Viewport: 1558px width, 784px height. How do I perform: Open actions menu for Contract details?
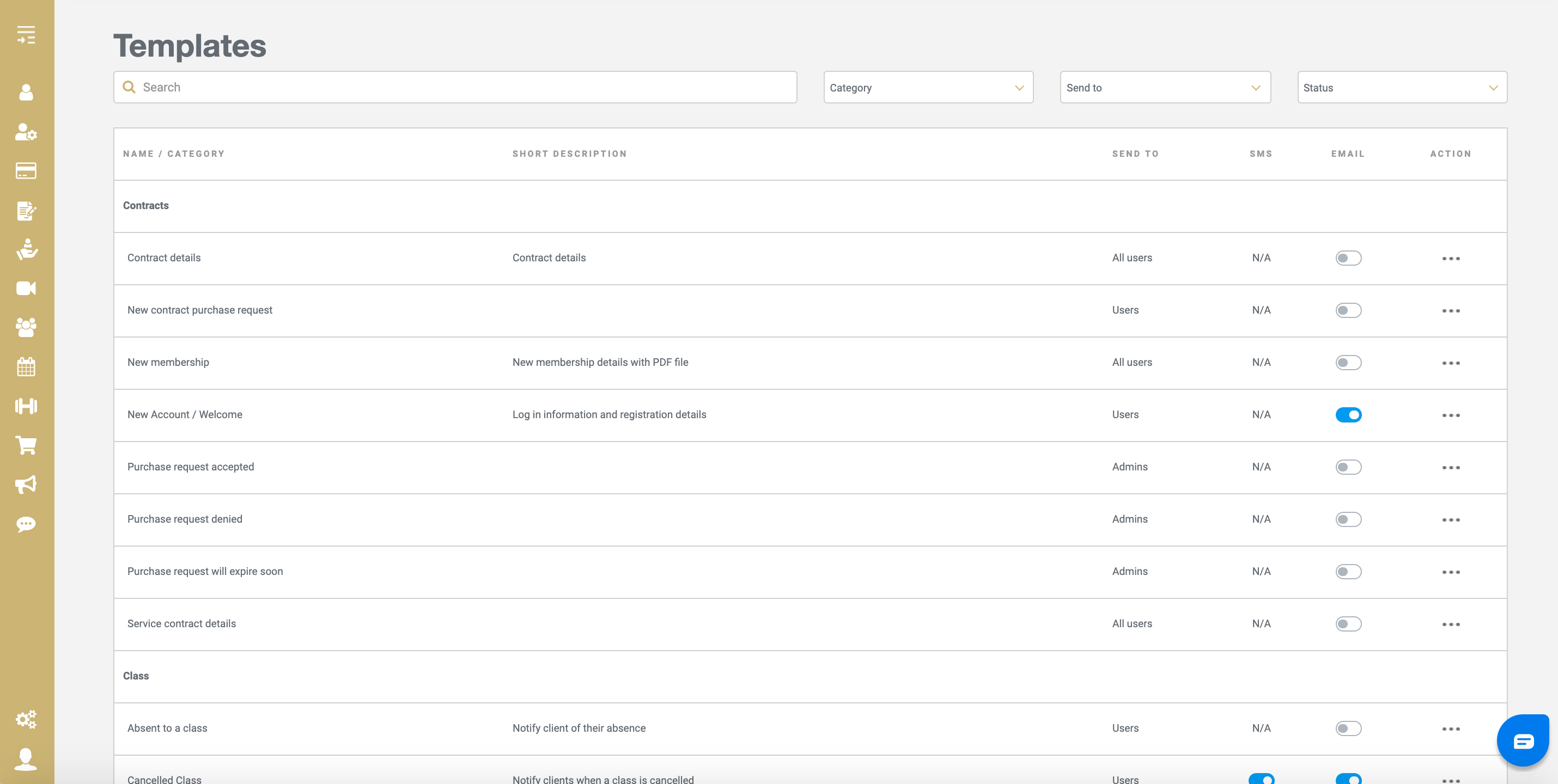pos(1451,259)
